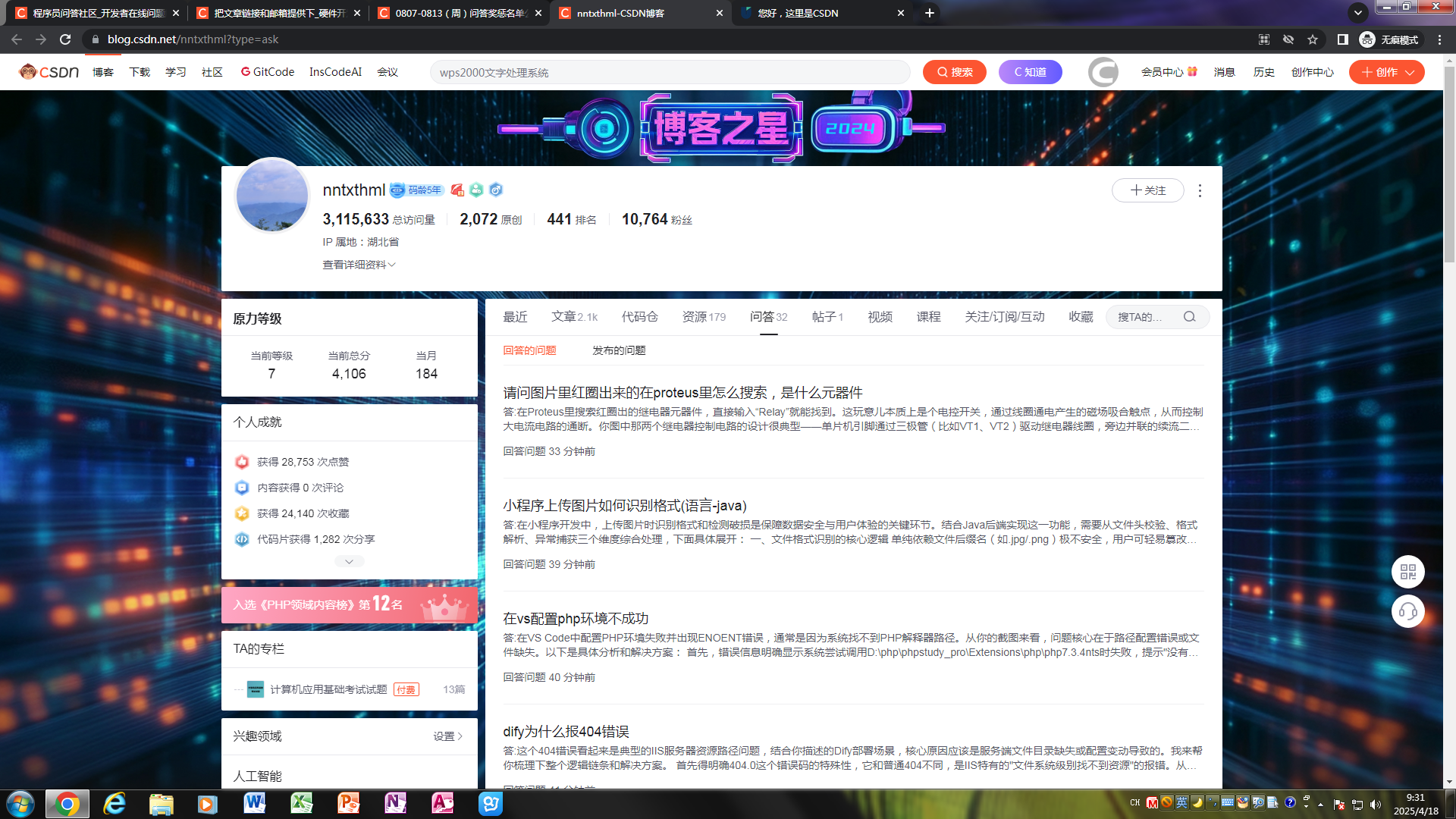1456x819 pixels.
Task: Focus the CSDN search input field
Action: [x=670, y=72]
